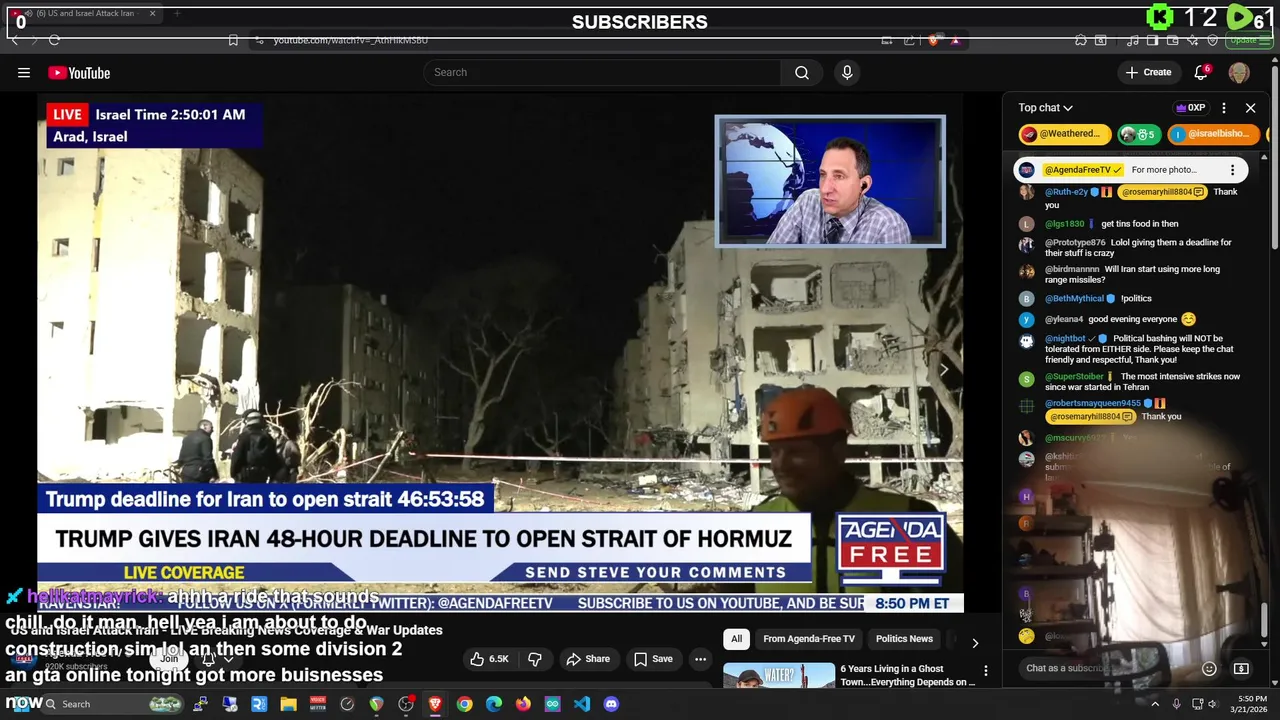The height and width of the screenshot is (720, 1280).
Task: Launch Firefox from the taskbar
Action: [x=523, y=704]
